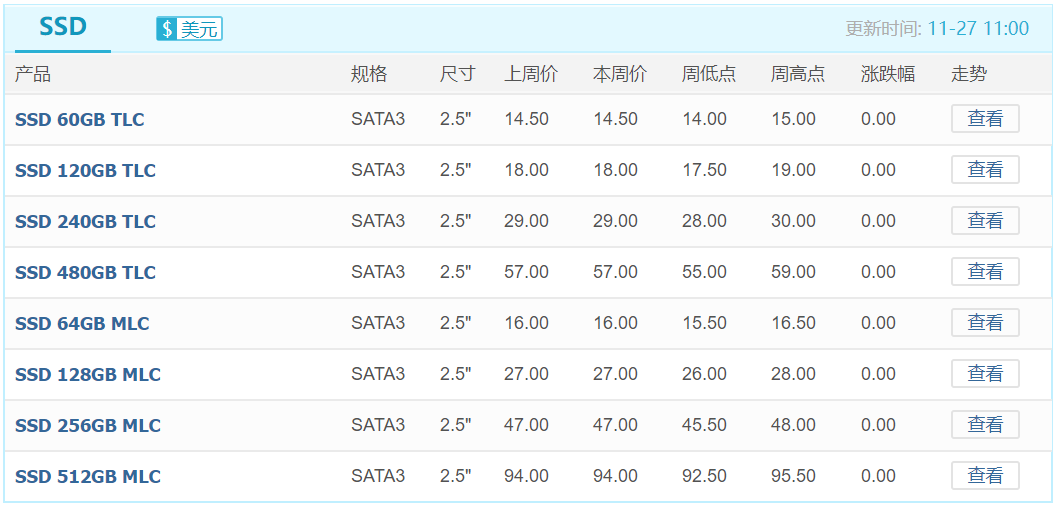View trend for SSD 64GB MLC
This screenshot has height=509, width=1059.
pyautogui.click(x=985, y=323)
